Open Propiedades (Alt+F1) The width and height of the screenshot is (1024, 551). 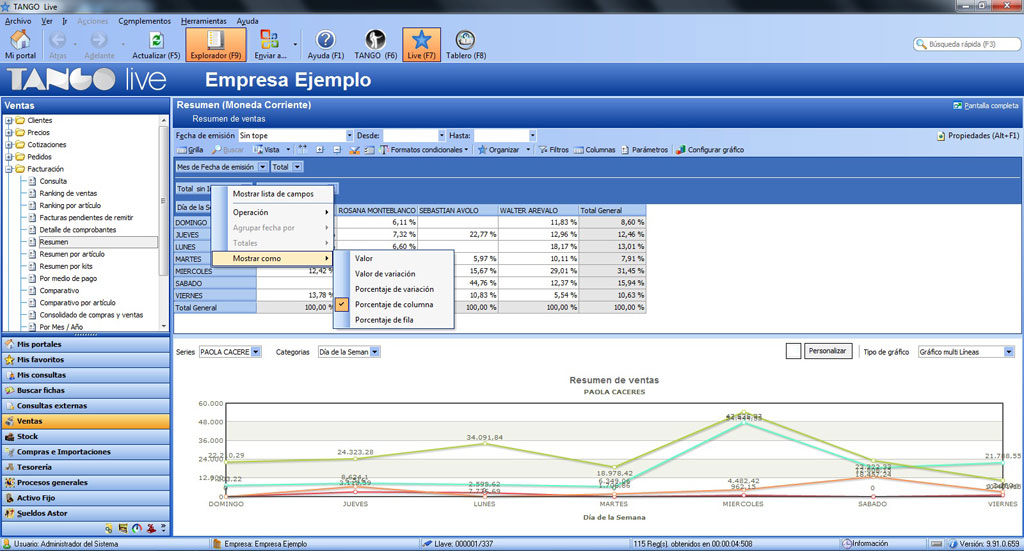coord(978,136)
